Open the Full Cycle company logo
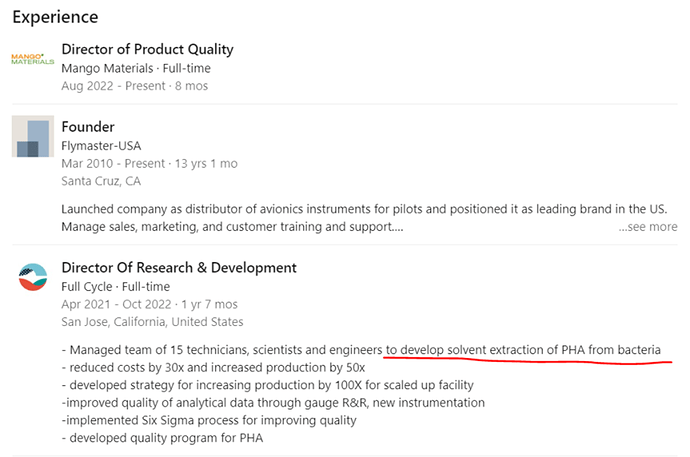 (x=33, y=277)
